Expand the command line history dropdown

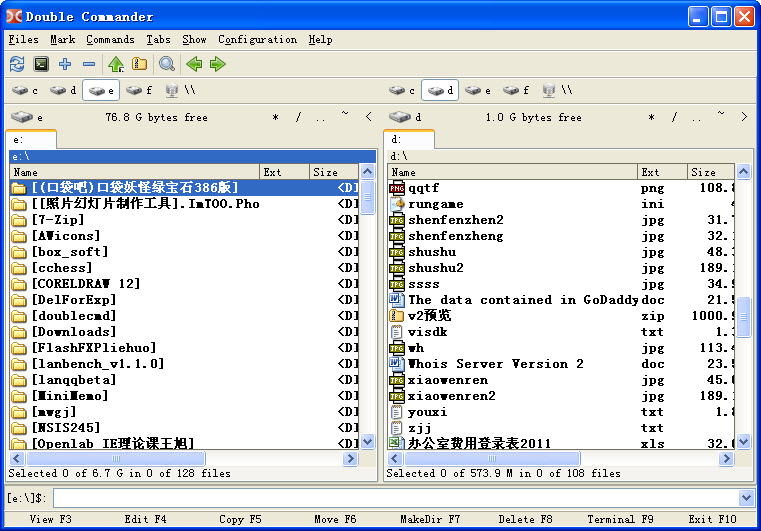746,497
